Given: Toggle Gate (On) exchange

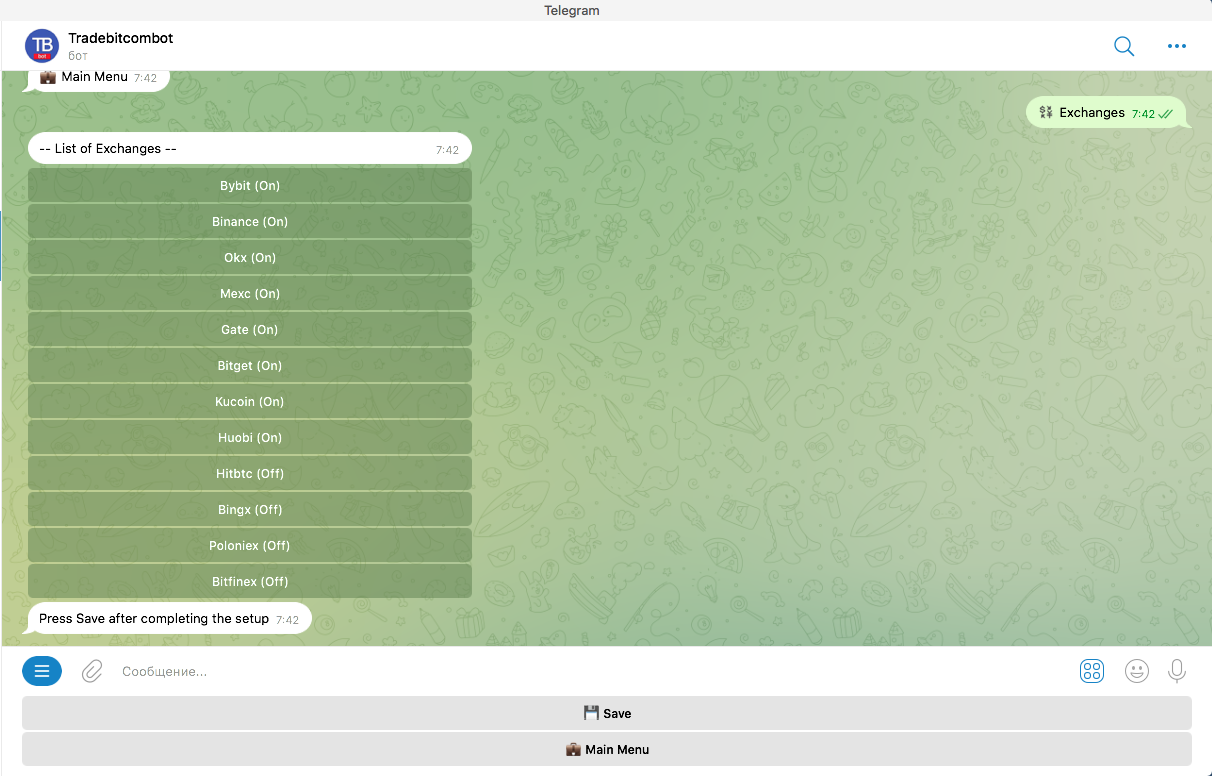Looking at the screenshot, I should click(250, 329).
